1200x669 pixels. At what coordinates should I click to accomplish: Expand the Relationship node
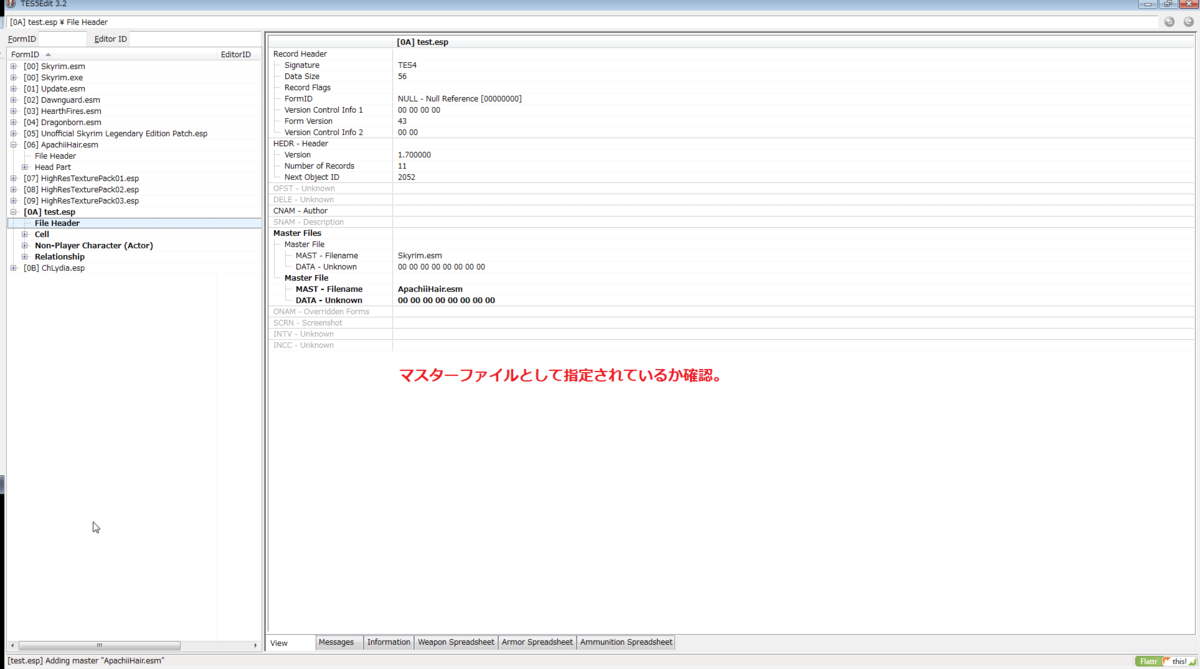(x=24, y=256)
